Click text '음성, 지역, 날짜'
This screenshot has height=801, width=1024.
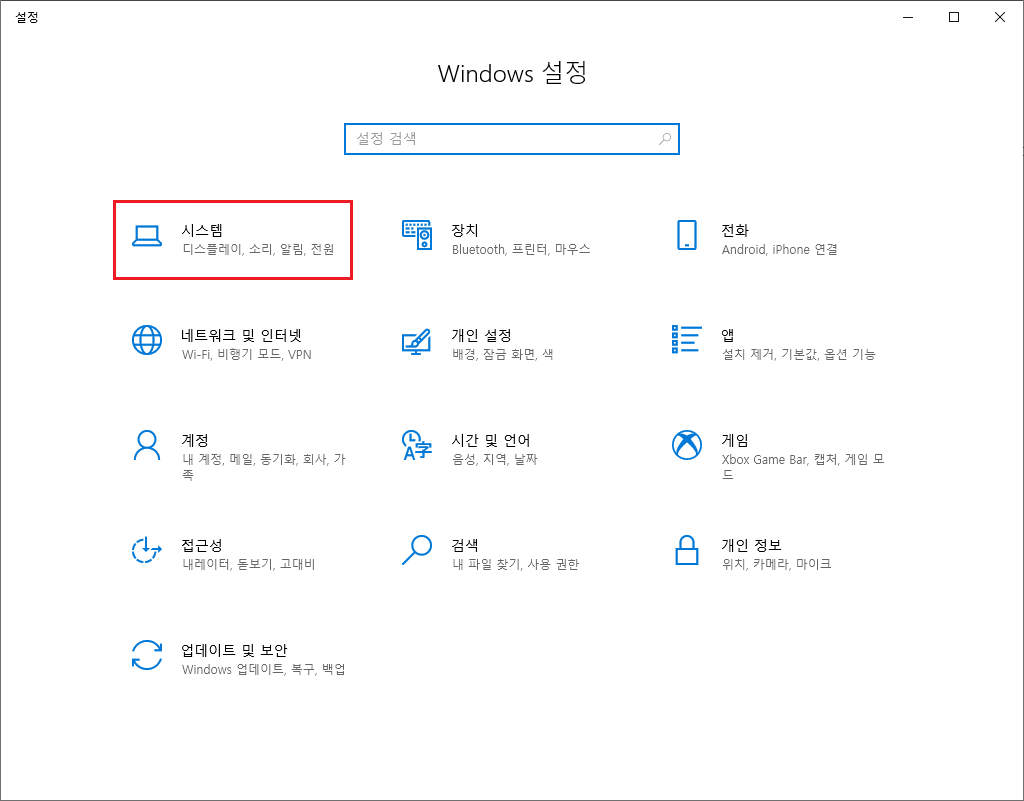tap(494, 460)
